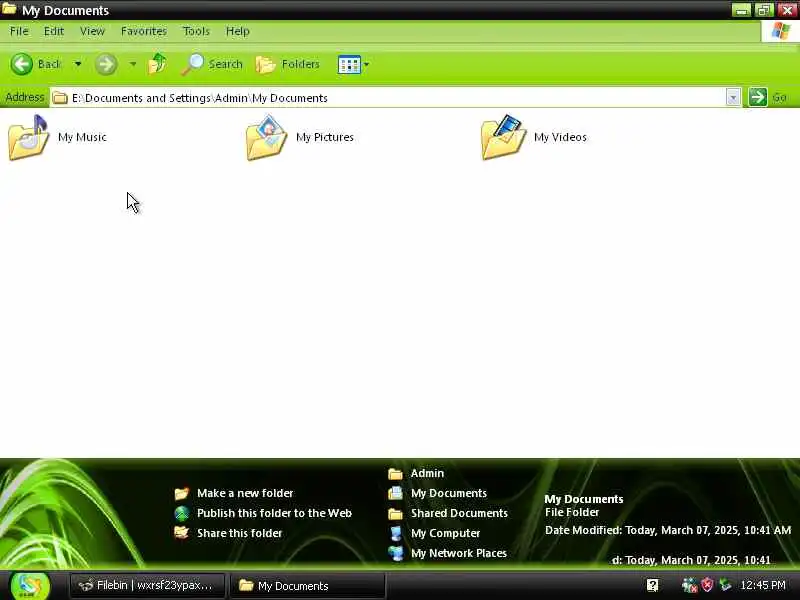Screen dimensions: 800x600
Task: Click the Start button on taskbar
Action: pyautogui.click(x=30, y=586)
